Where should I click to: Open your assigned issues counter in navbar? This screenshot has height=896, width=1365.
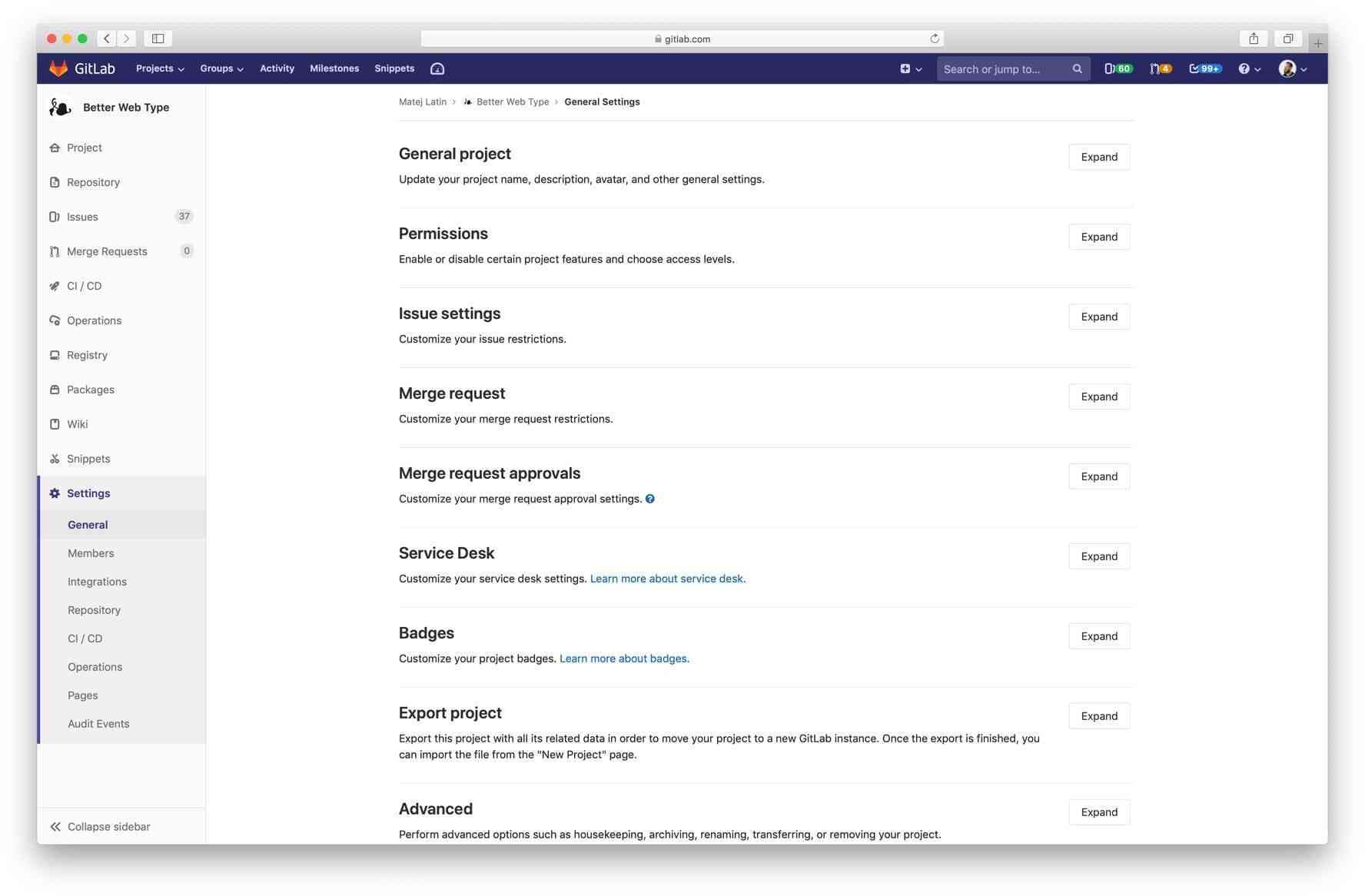[1118, 68]
